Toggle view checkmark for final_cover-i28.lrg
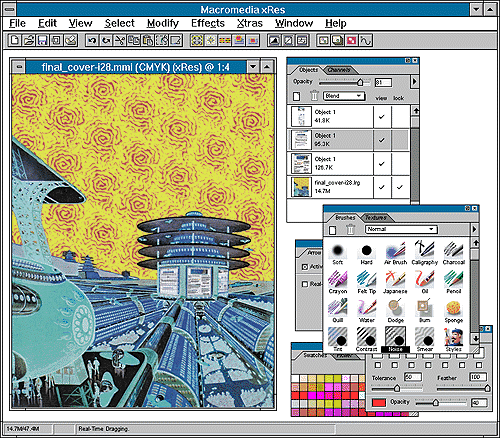The height and width of the screenshot is (438, 500). pos(382,187)
